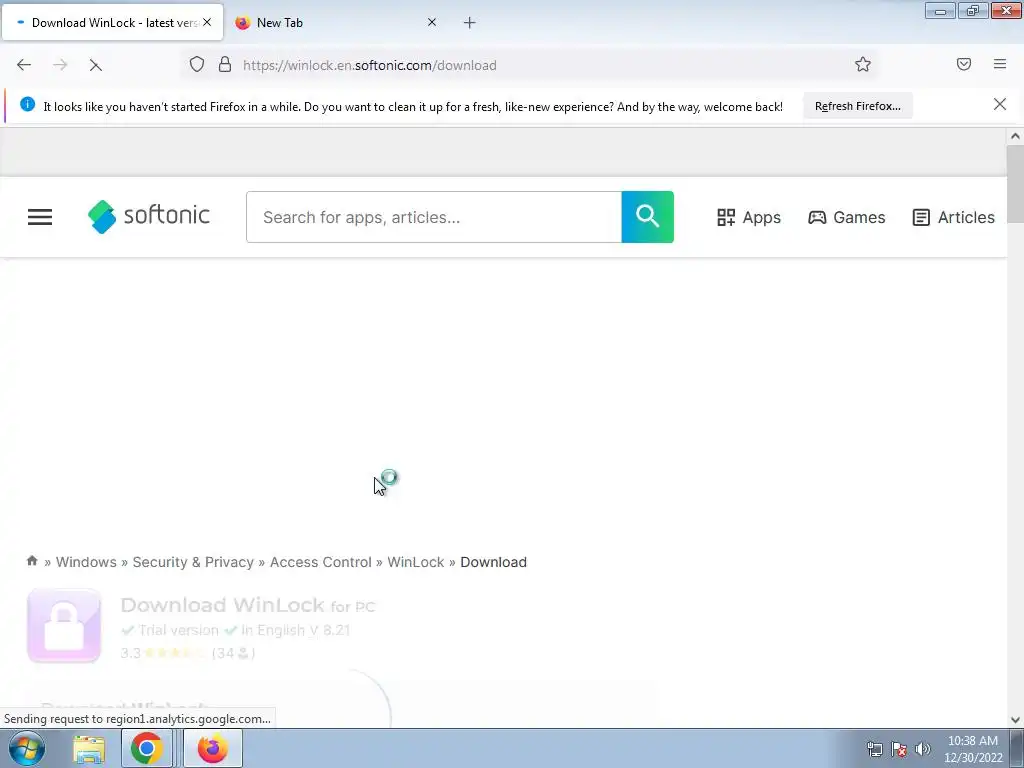Click the scrollbar up arrow

click(x=1015, y=136)
